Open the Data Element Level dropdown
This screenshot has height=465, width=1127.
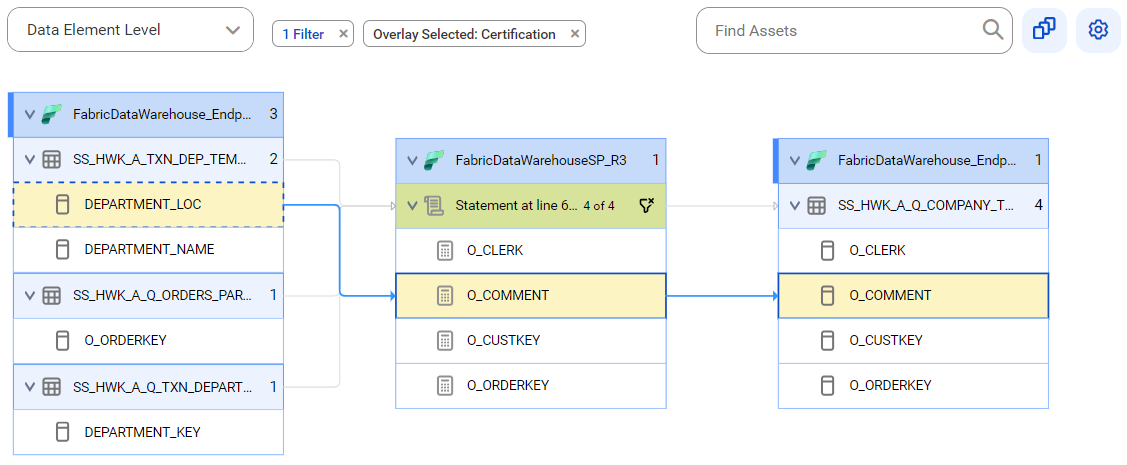(x=130, y=30)
